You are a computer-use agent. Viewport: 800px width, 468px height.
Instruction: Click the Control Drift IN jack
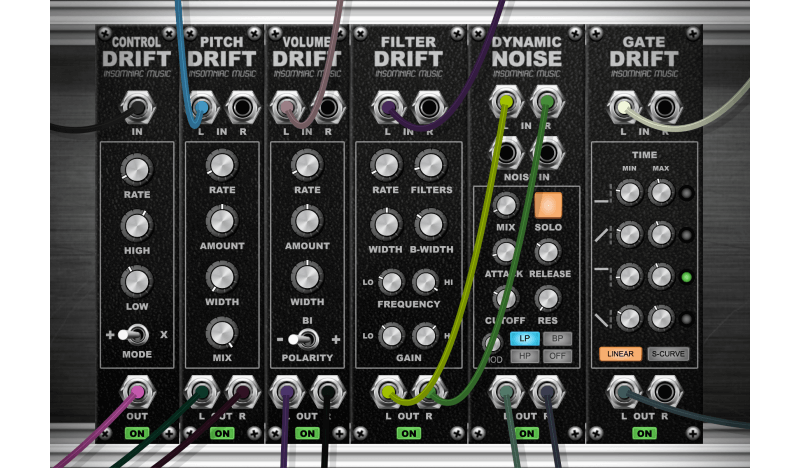tap(137, 108)
